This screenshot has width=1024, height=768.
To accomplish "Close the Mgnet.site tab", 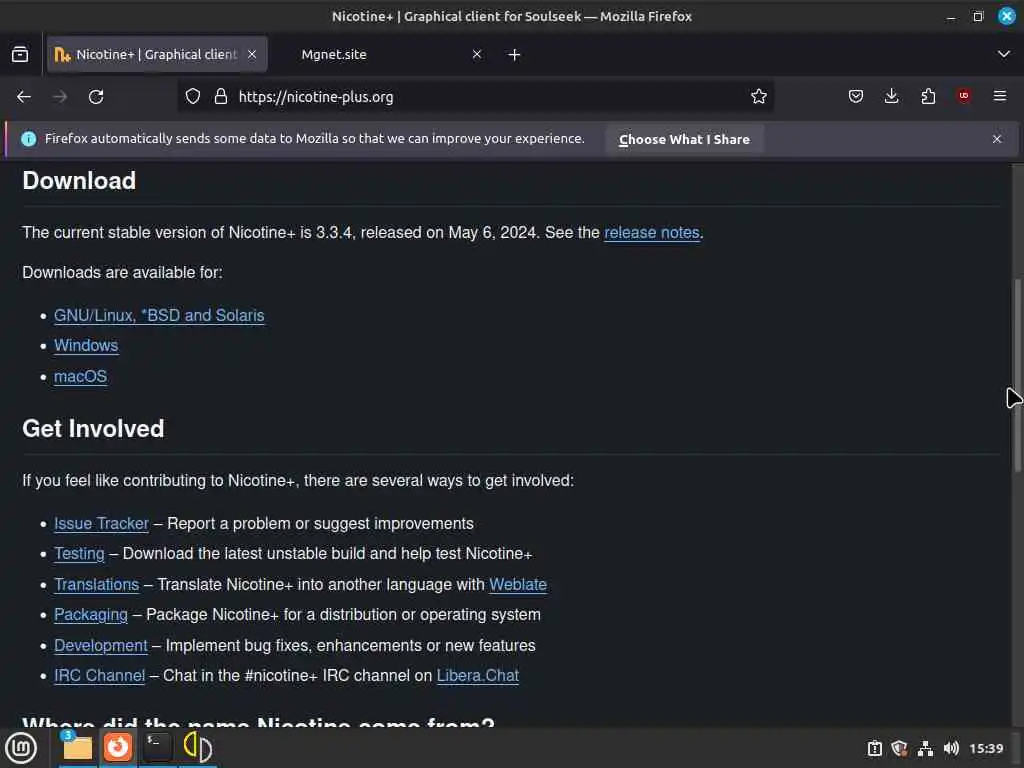I will 477,54.
